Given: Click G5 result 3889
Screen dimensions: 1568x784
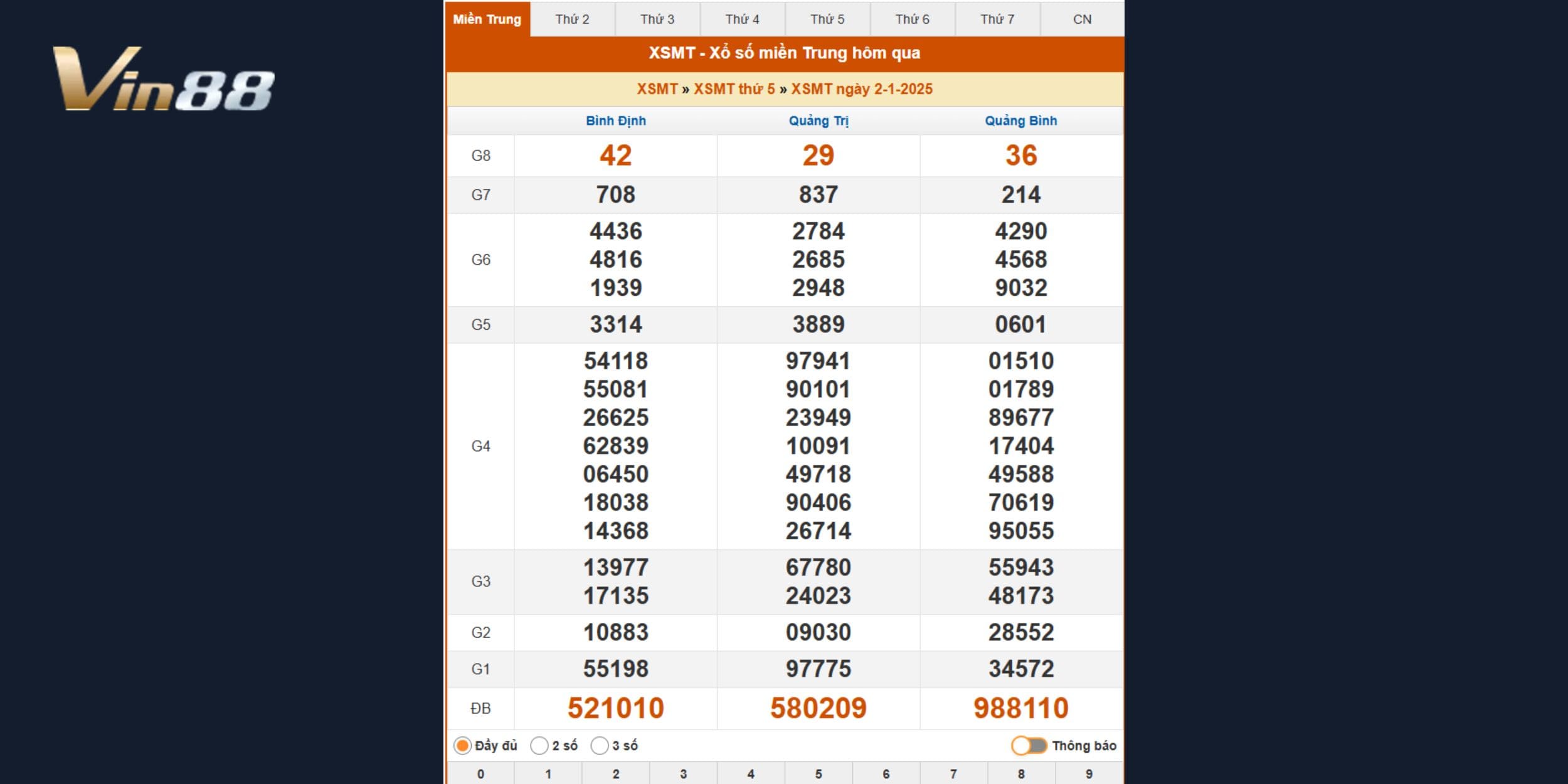Looking at the screenshot, I should (x=818, y=325).
